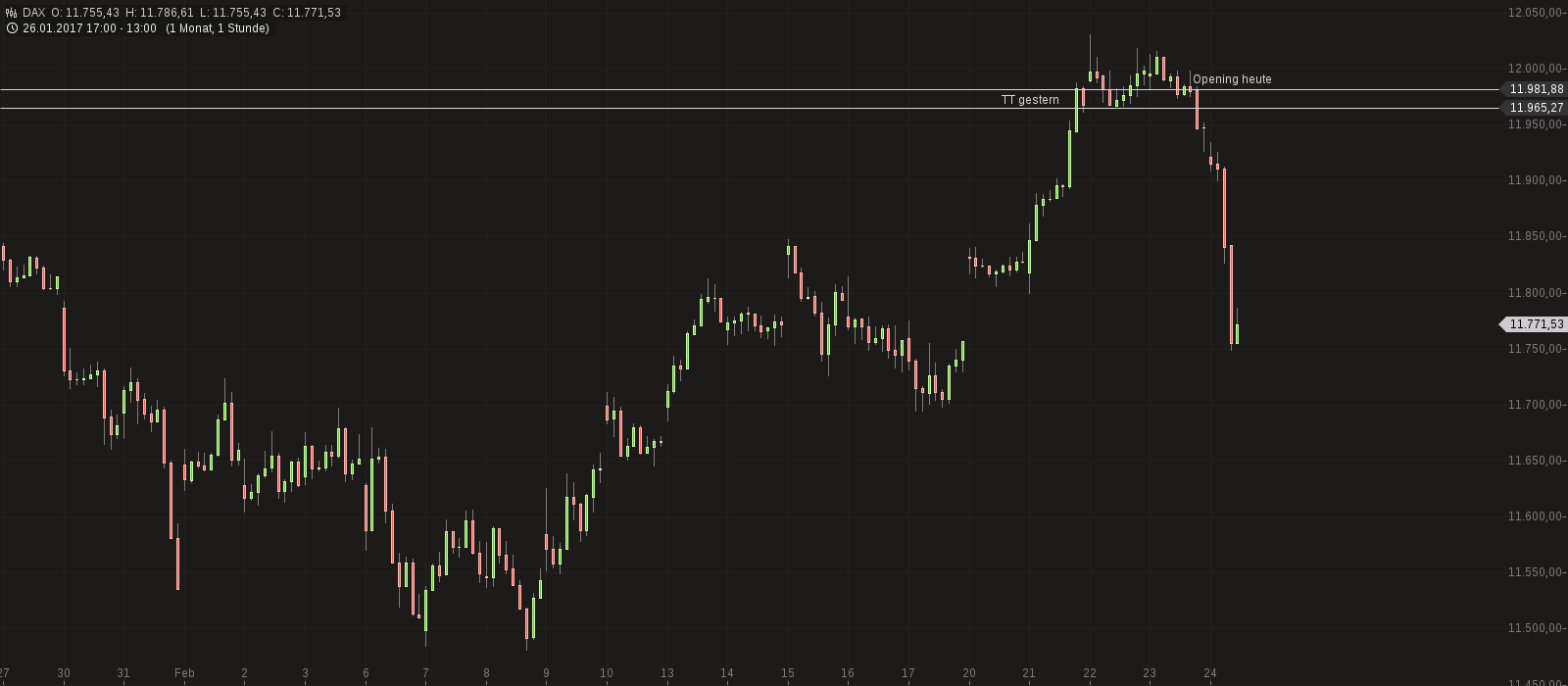Click the chart settings icon beside DAX
Image resolution: width=1568 pixels, height=686 pixels.
[x=12, y=13]
